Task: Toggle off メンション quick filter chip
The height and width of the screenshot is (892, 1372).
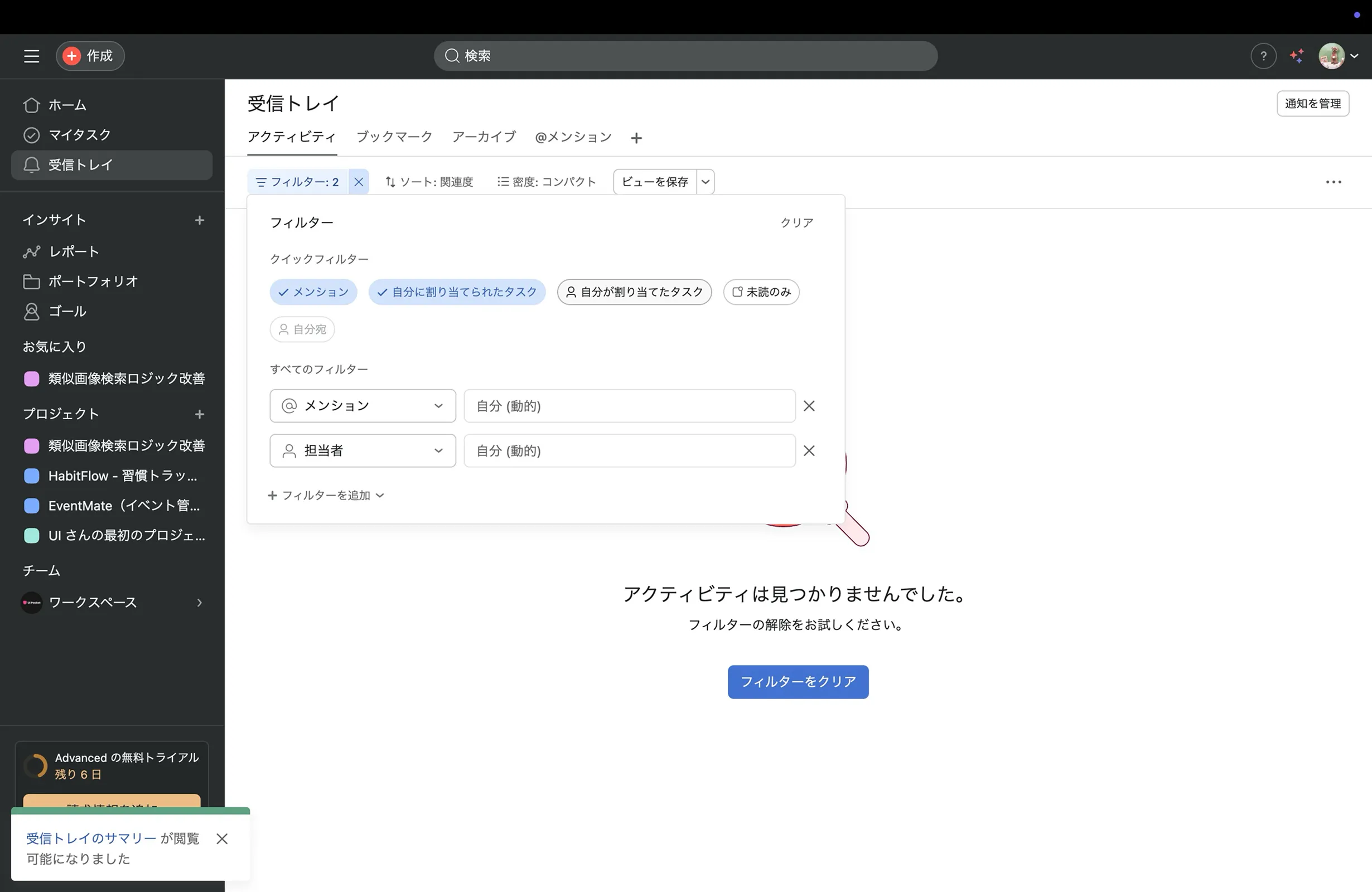Action: (313, 292)
